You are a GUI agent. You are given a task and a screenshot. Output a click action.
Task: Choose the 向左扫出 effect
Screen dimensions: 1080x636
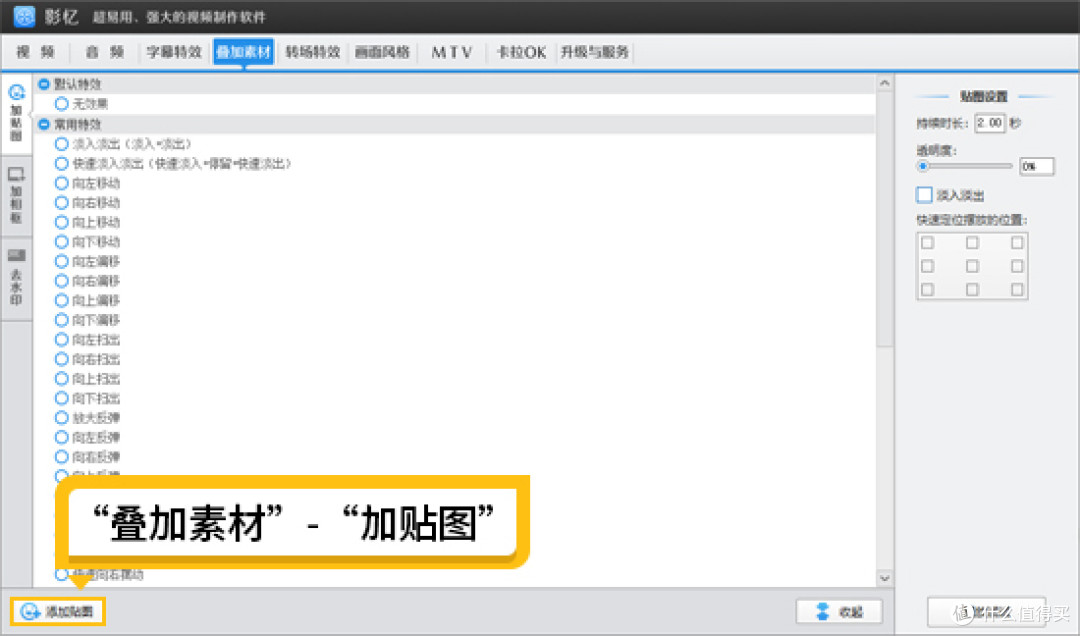coord(61,340)
